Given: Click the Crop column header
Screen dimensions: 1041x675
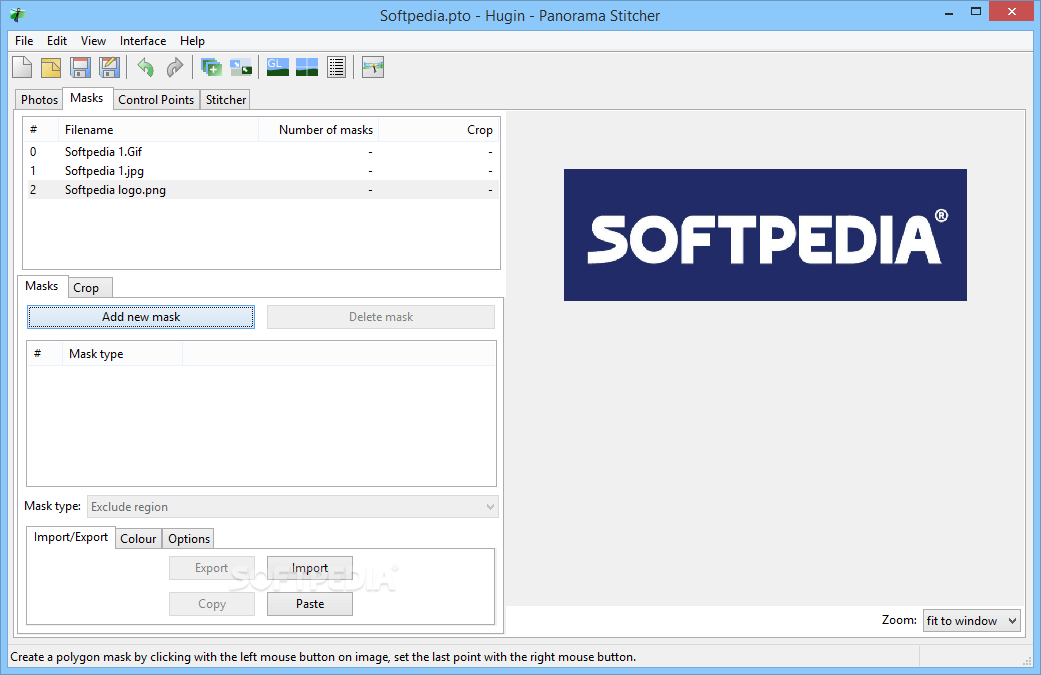Looking at the screenshot, I should click(438, 130).
